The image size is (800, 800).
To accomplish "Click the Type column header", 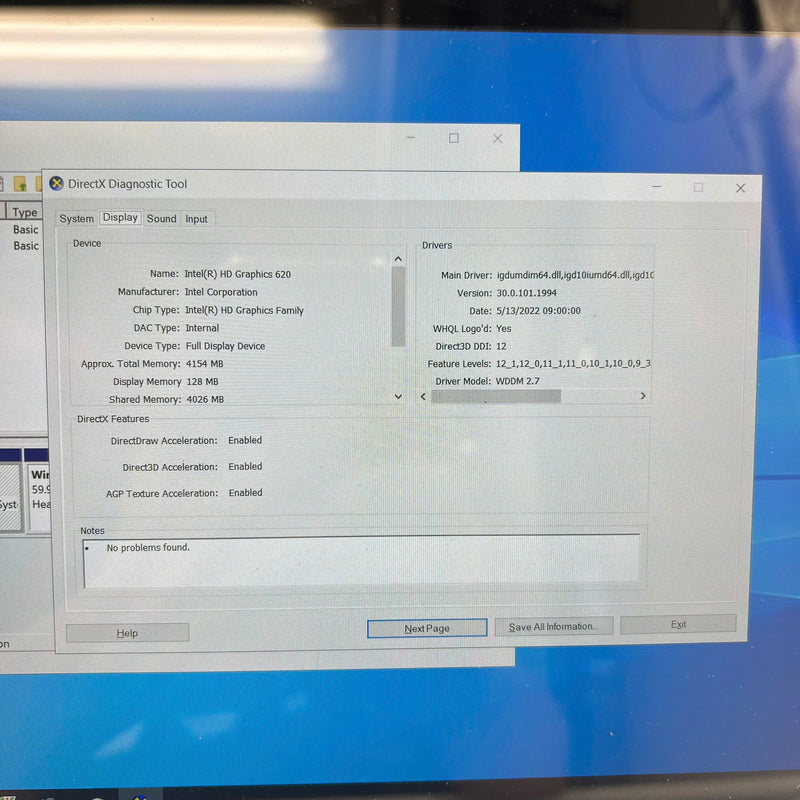I will [x=25, y=212].
